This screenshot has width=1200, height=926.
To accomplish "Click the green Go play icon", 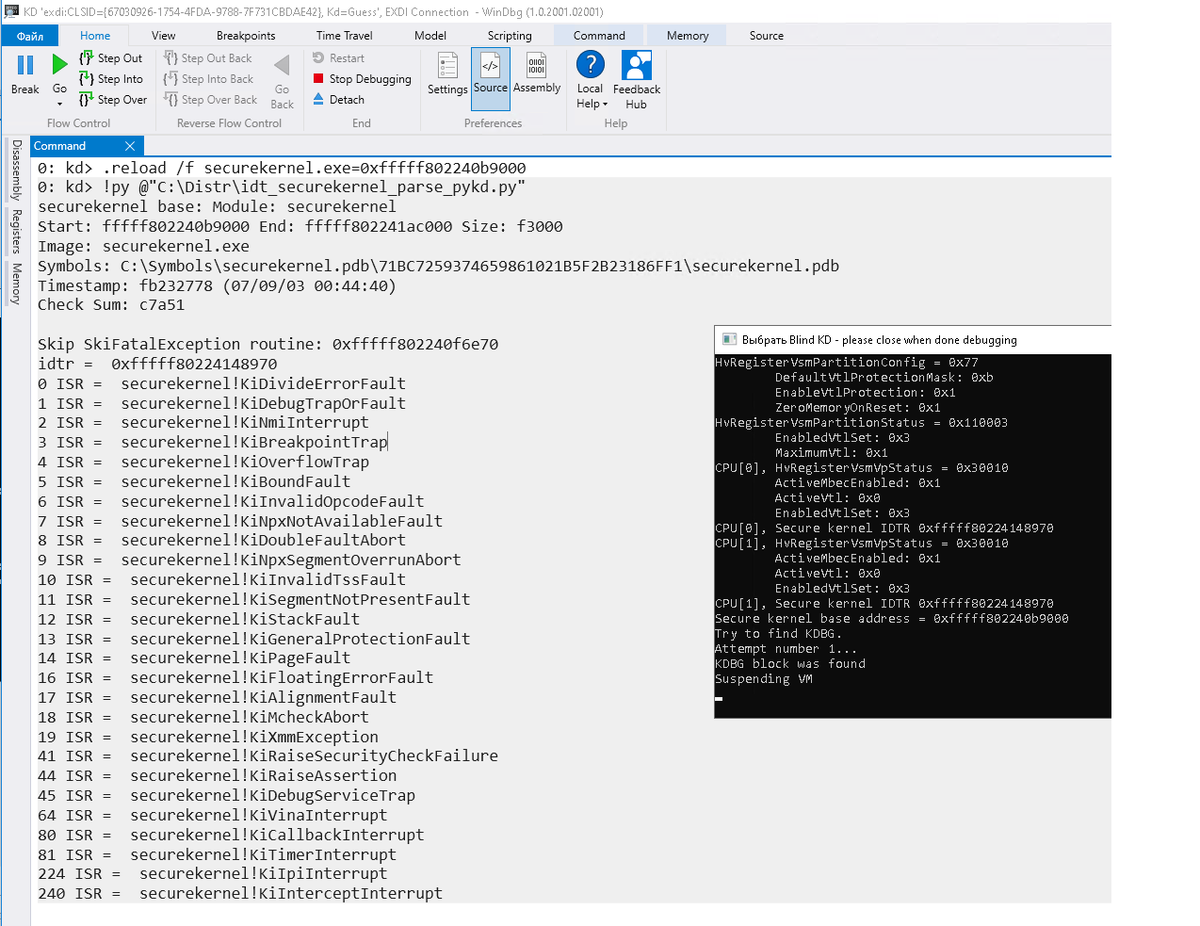I will pos(60,65).
